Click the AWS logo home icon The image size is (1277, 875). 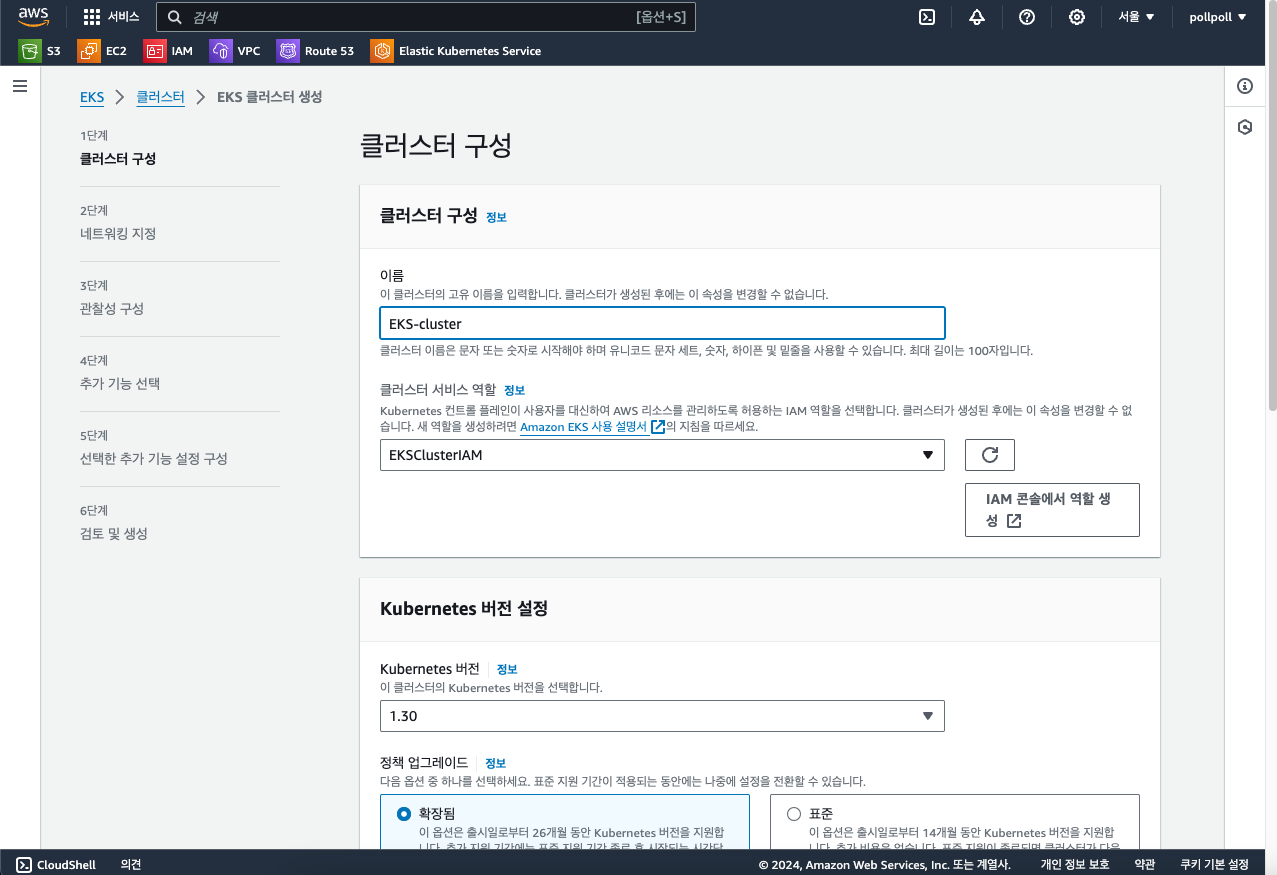33,16
